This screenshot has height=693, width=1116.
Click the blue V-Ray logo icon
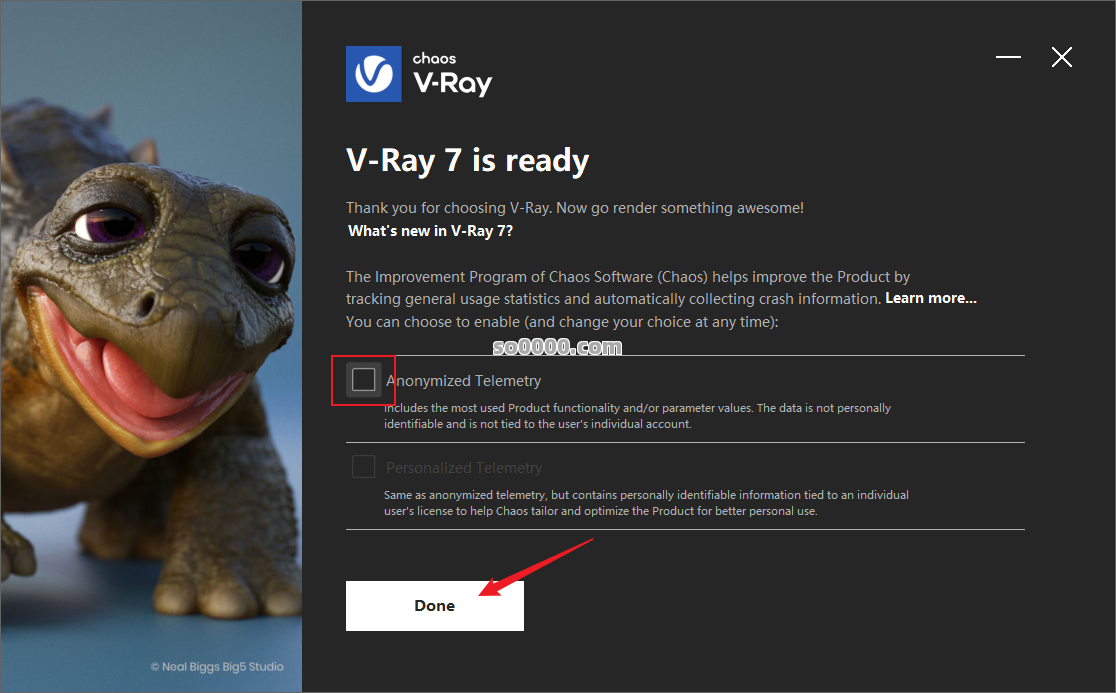point(374,74)
